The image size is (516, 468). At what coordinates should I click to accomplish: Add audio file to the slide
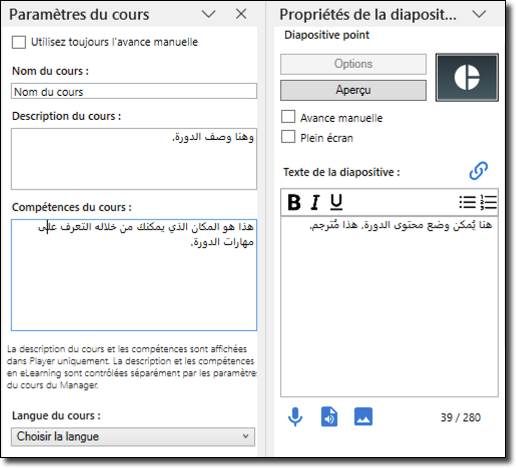pos(329,417)
